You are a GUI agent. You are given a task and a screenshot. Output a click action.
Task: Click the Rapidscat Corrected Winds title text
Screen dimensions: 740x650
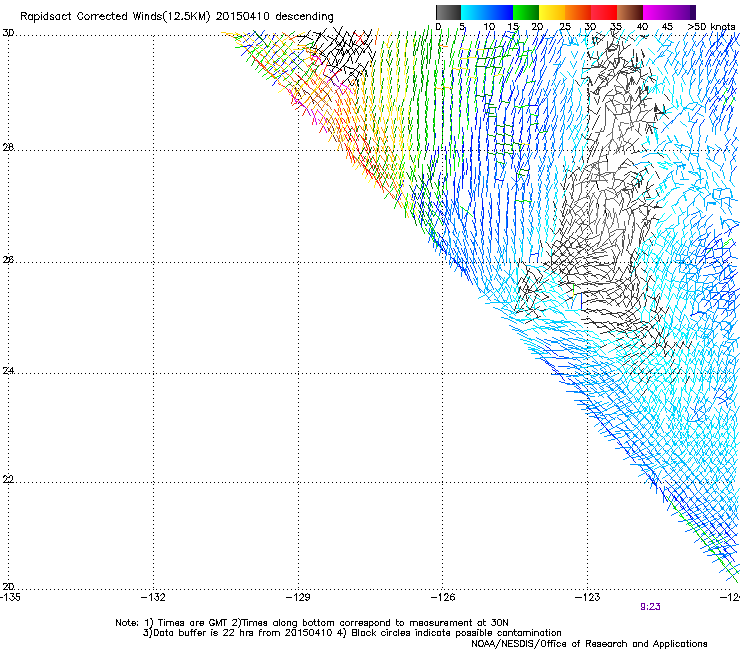pyautogui.click(x=177, y=16)
